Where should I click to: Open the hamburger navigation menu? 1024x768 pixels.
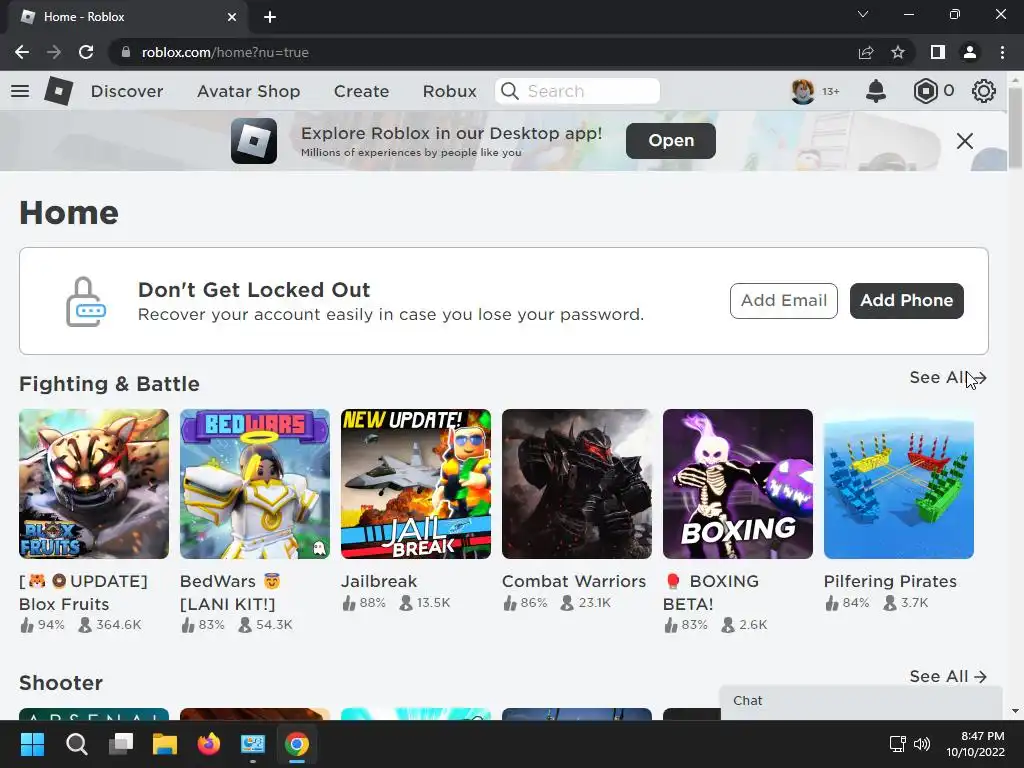[20, 91]
